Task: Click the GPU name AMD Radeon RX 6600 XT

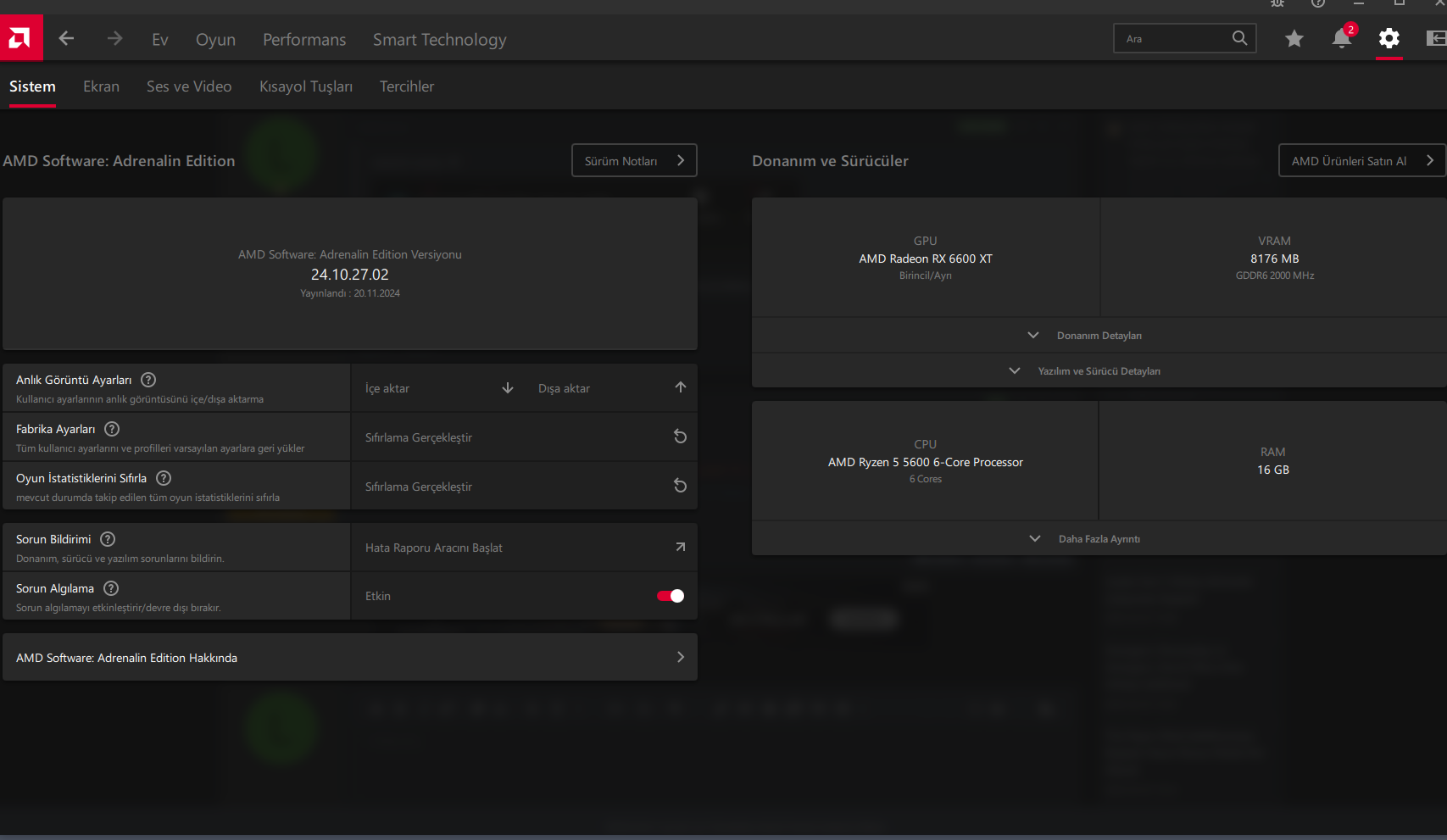Action: point(926,259)
